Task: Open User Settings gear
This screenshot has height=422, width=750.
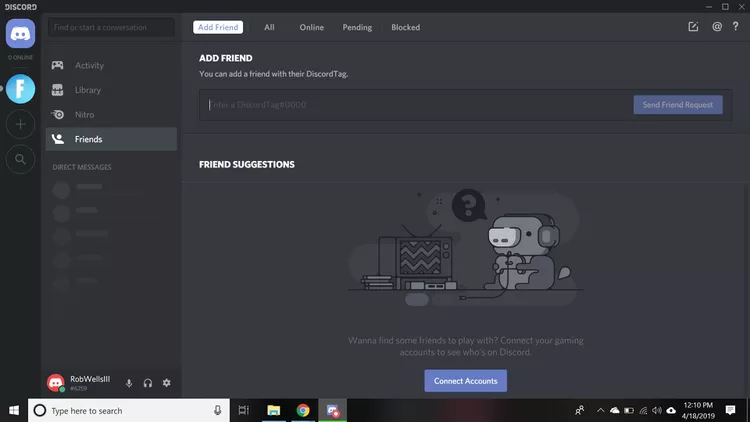Action: pyautogui.click(x=166, y=383)
